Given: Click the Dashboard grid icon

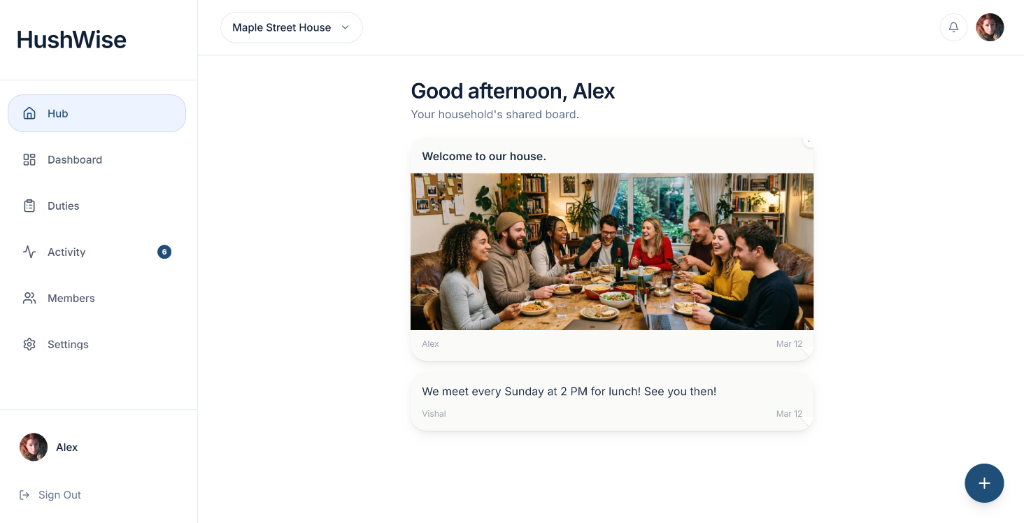Looking at the screenshot, I should [29, 160].
